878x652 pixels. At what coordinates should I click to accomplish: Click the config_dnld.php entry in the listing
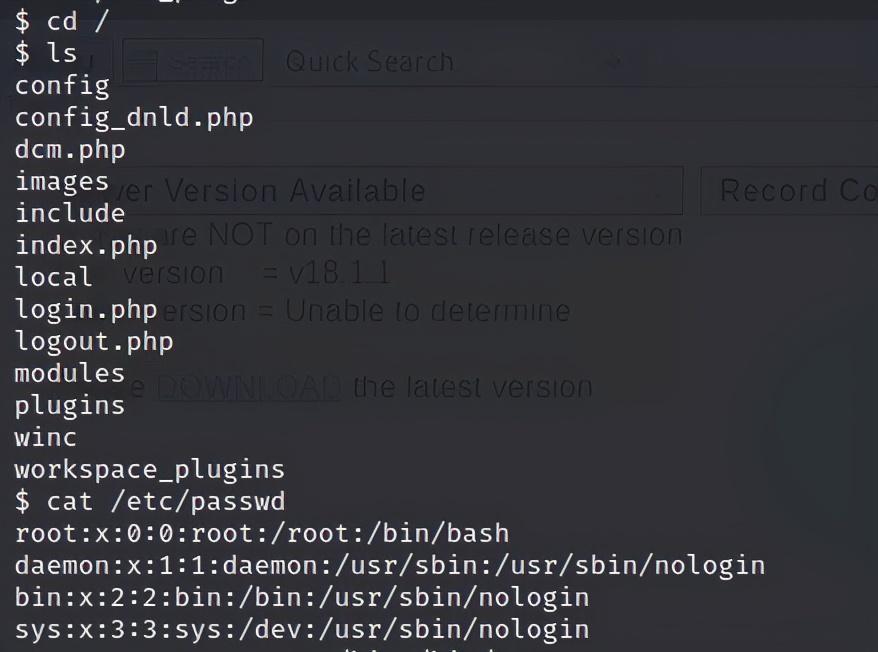coord(134,118)
